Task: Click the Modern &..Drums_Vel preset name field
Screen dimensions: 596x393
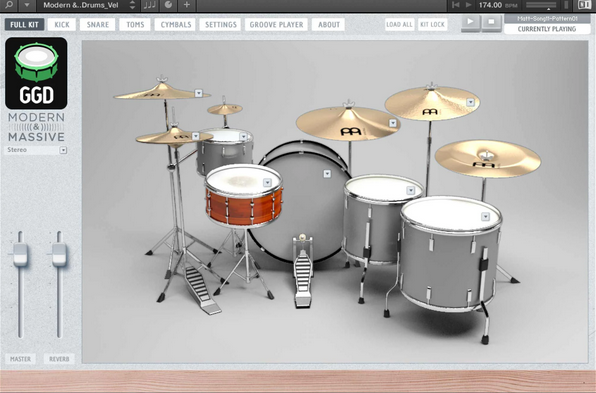Action: tap(80, 5)
